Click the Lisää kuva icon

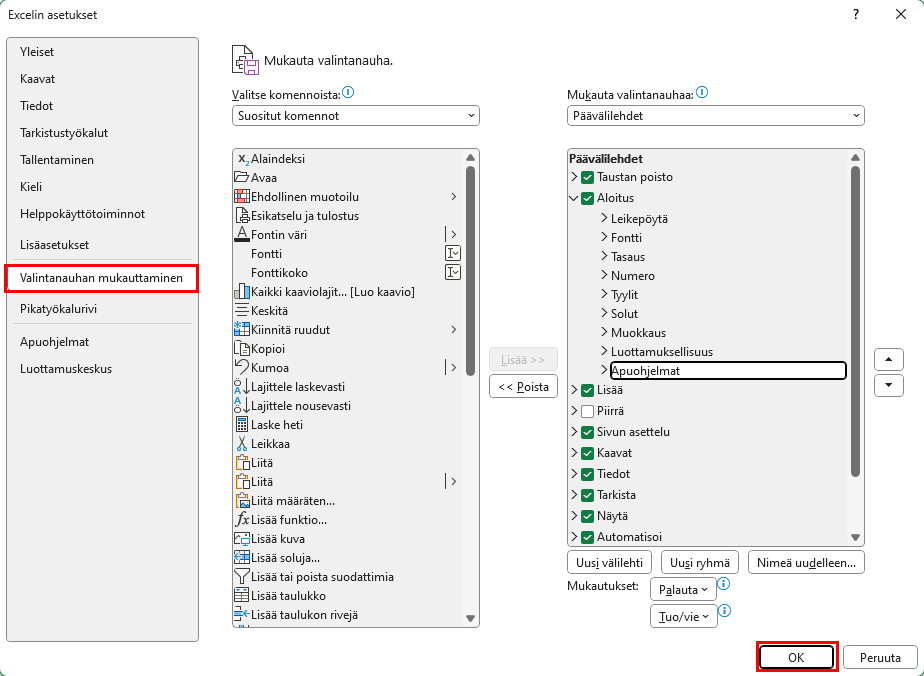242,539
